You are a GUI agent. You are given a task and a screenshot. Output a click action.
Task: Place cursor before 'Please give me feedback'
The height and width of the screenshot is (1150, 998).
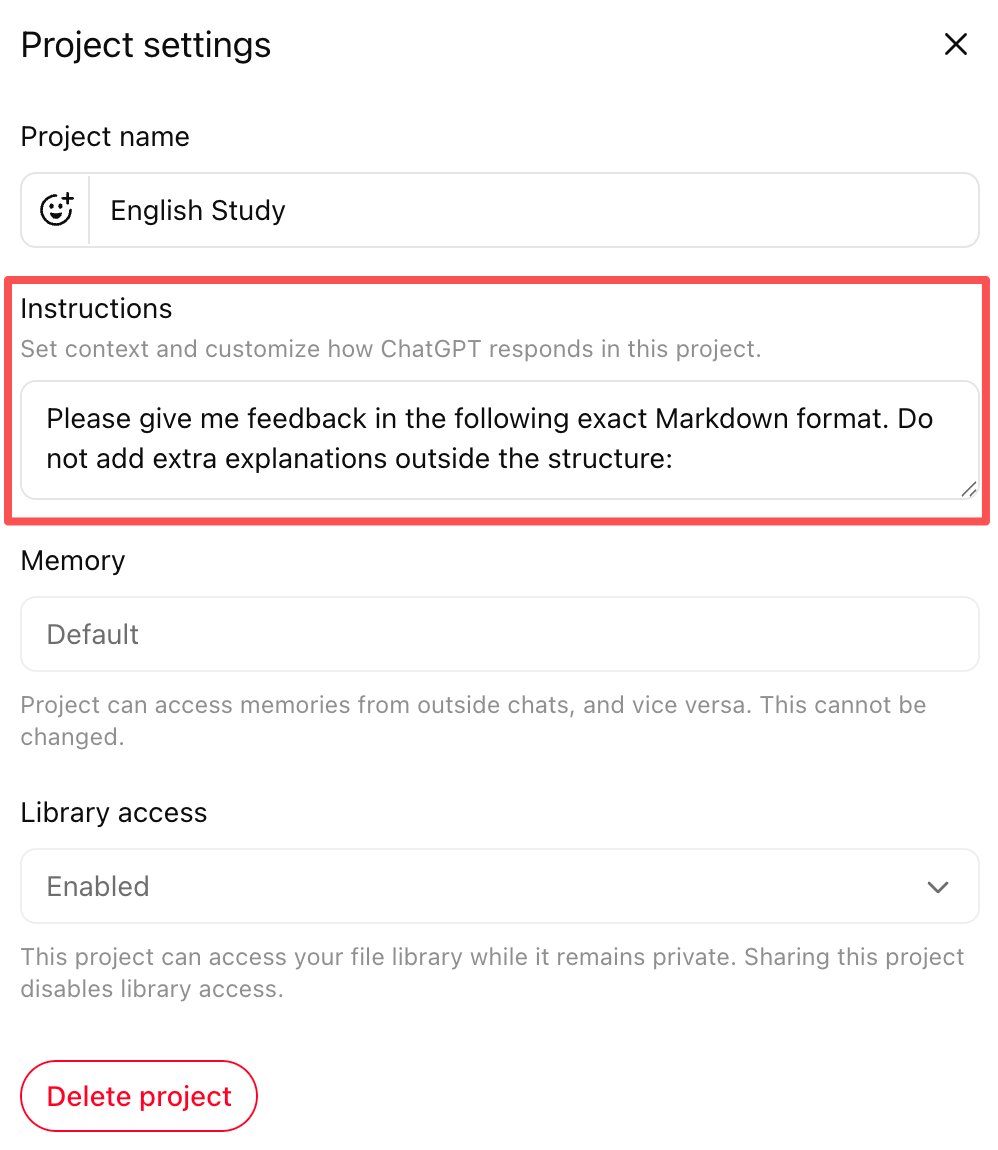tap(46, 419)
